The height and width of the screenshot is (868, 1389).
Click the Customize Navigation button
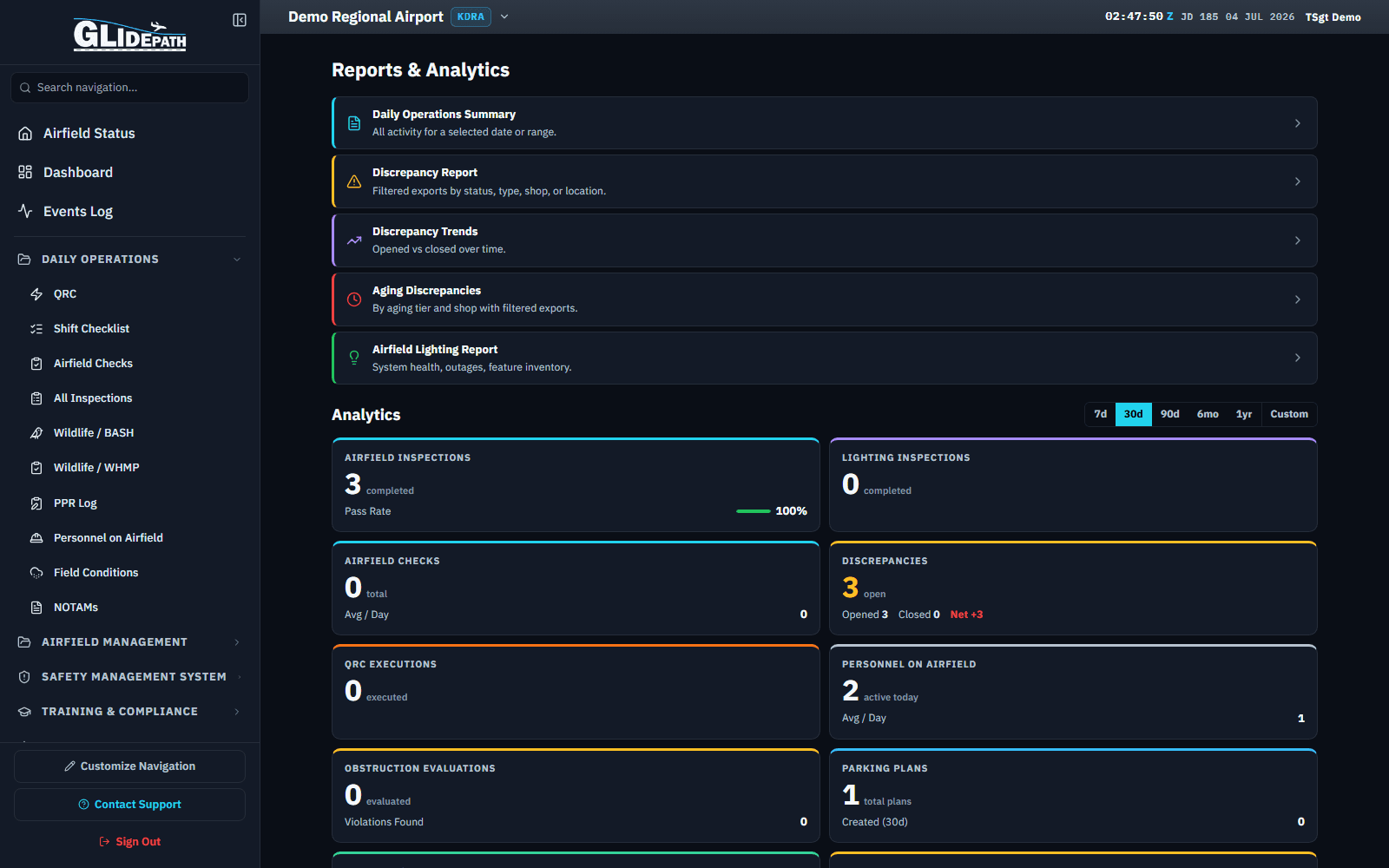click(129, 766)
